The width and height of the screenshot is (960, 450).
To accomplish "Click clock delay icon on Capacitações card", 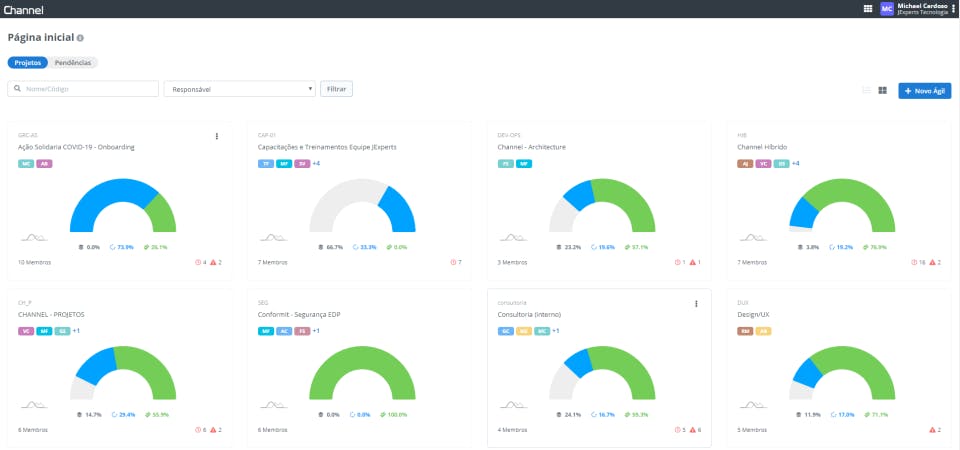I will (454, 262).
